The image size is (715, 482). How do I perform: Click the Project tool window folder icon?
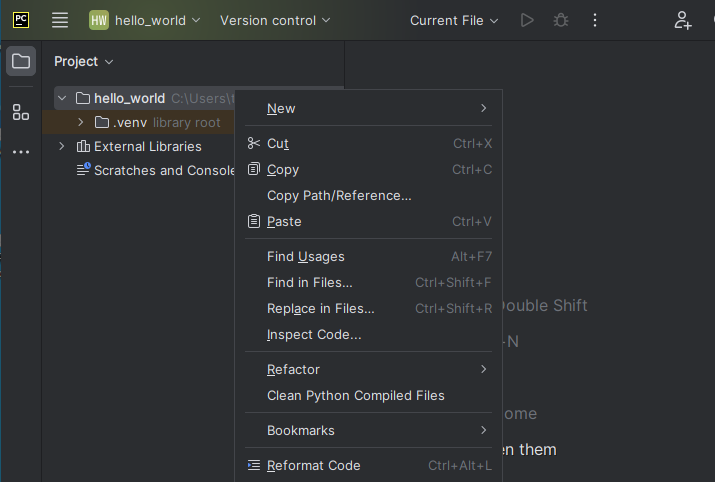point(21,61)
